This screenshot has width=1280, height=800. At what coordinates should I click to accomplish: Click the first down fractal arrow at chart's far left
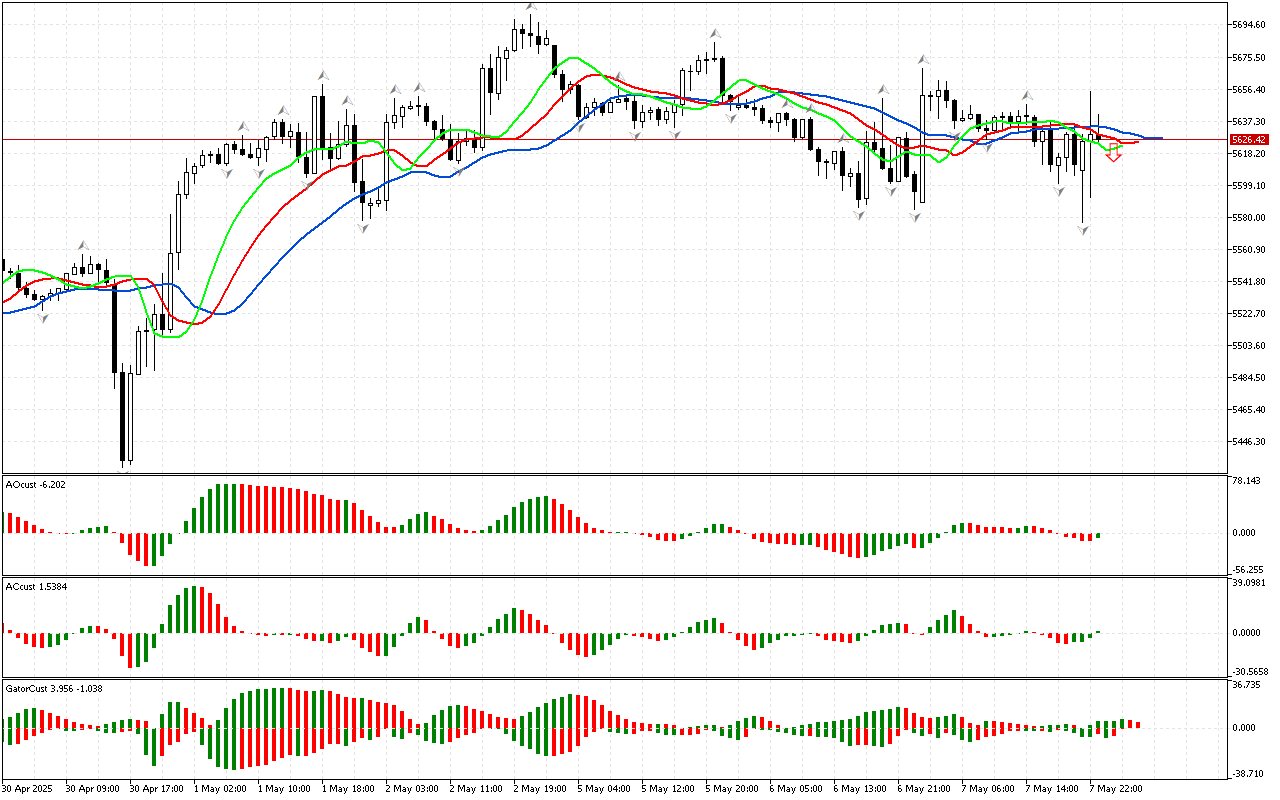point(43,317)
